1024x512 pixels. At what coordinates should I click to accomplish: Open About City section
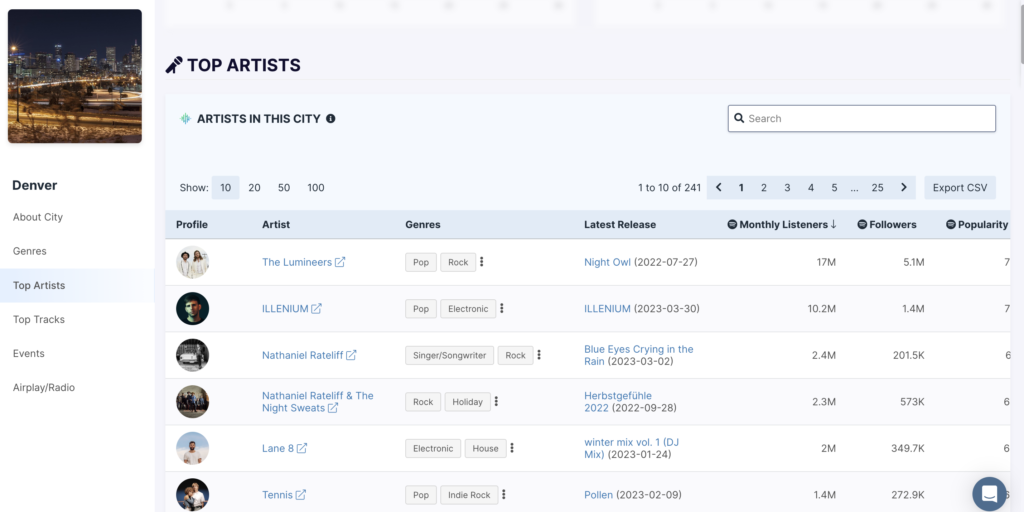click(x=38, y=217)
